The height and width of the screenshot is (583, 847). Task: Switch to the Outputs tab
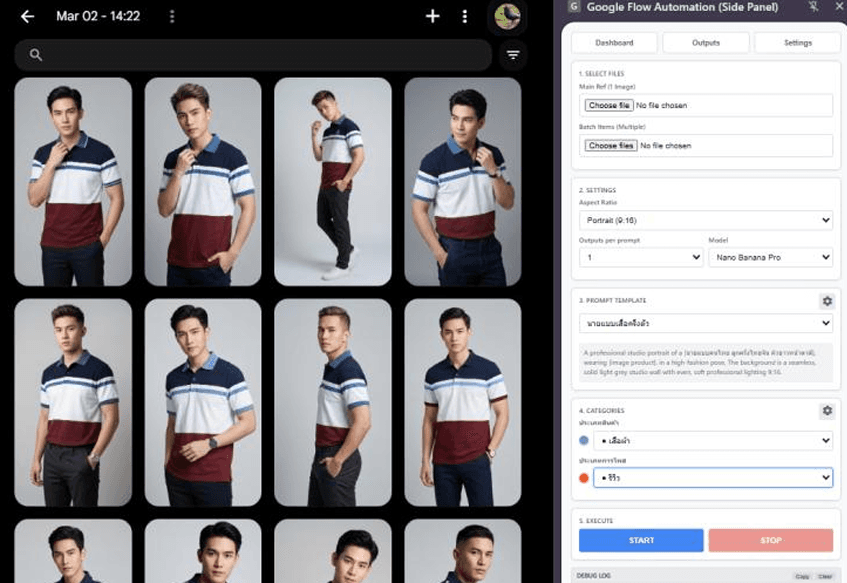706,43
